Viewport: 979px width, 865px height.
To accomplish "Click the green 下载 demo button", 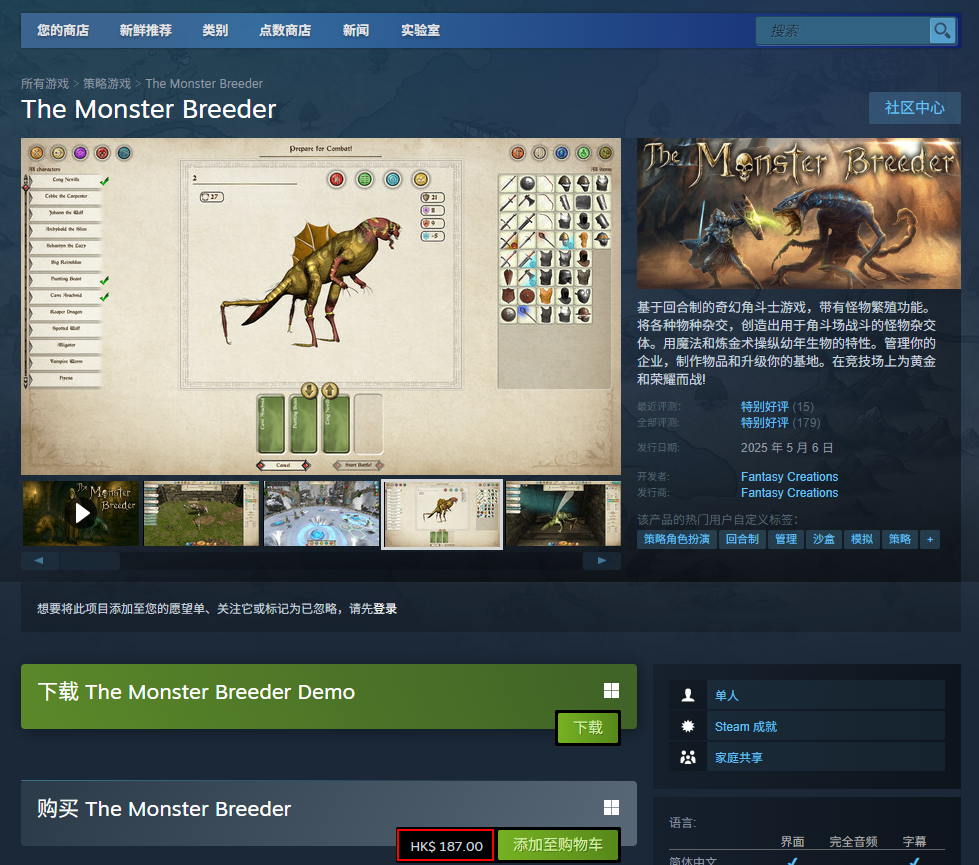I will pos(587,728).
